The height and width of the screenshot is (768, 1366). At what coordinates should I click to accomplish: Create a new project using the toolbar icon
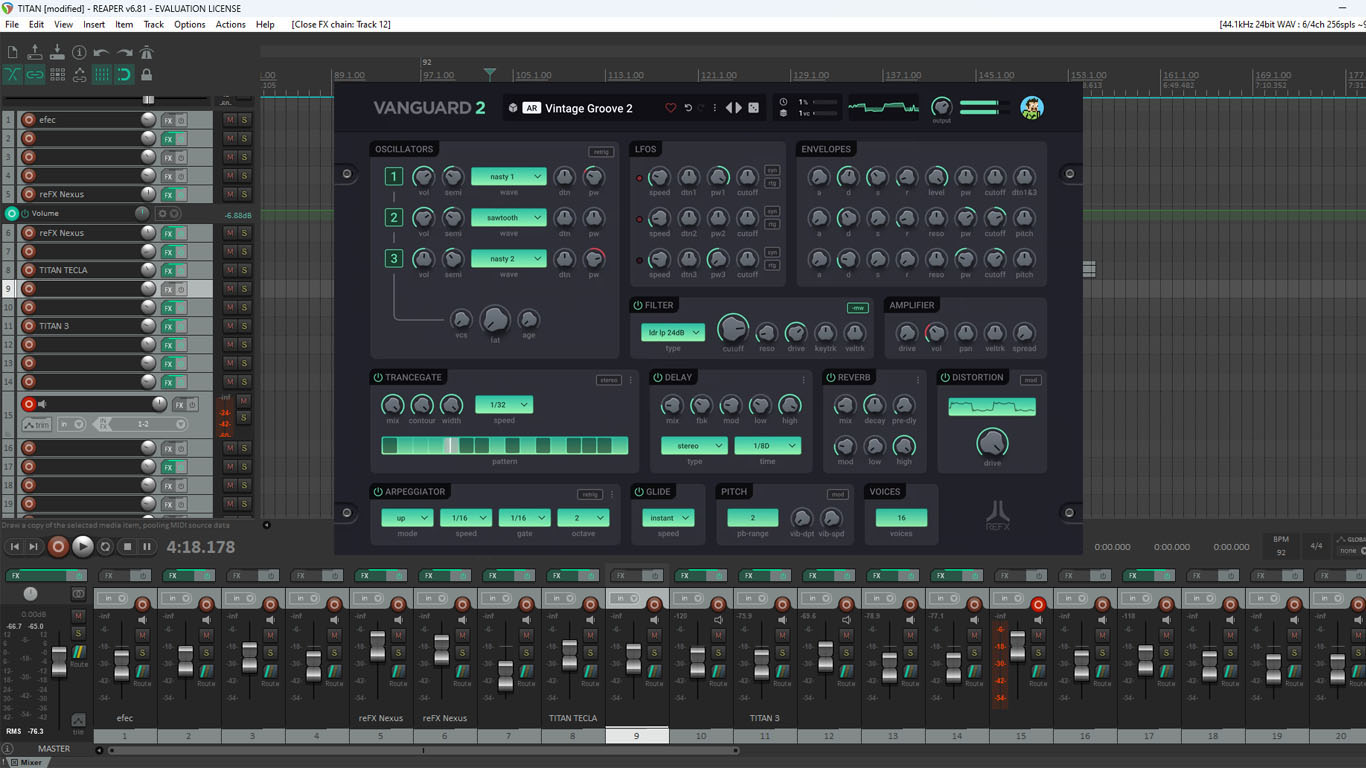point(12,52)
